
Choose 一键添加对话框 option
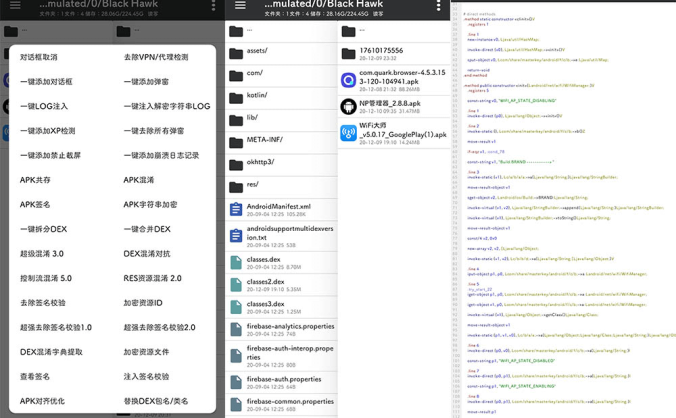click(46, 81)
